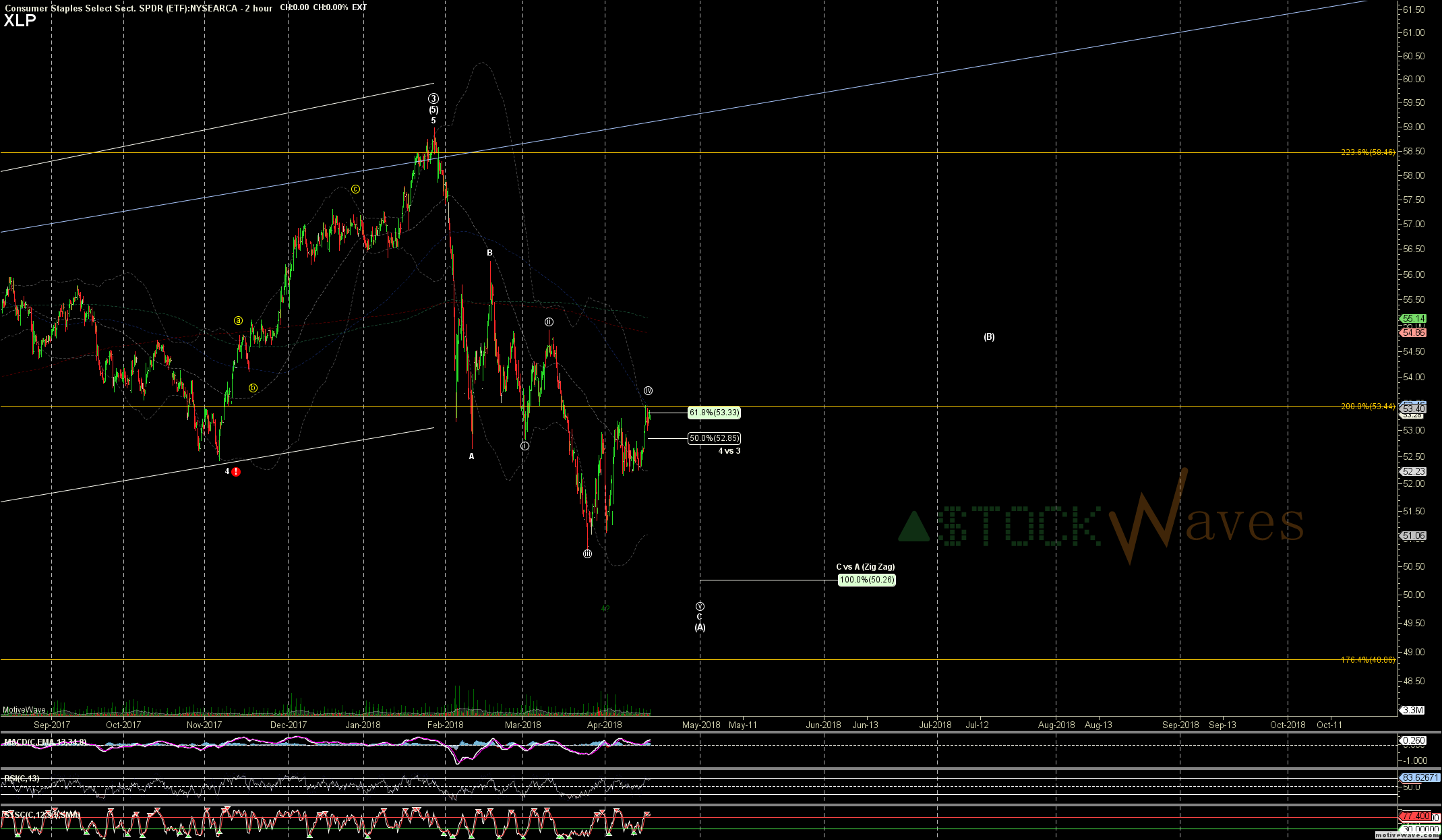Select the circled 3 wave label at the peak

point(433,98)
